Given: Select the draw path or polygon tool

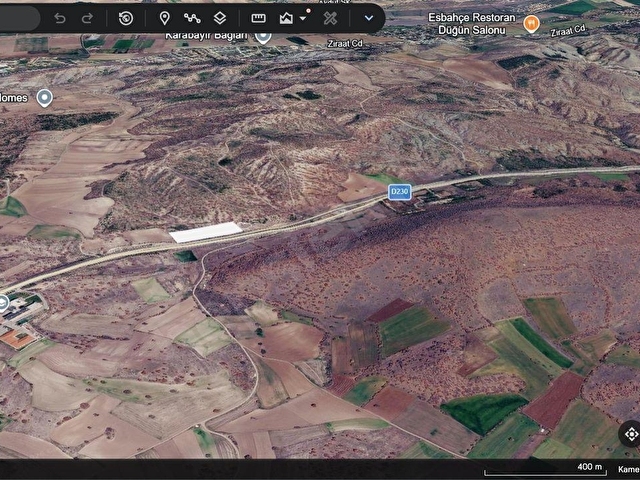Looking at the screenshot, I should point(192,18).
